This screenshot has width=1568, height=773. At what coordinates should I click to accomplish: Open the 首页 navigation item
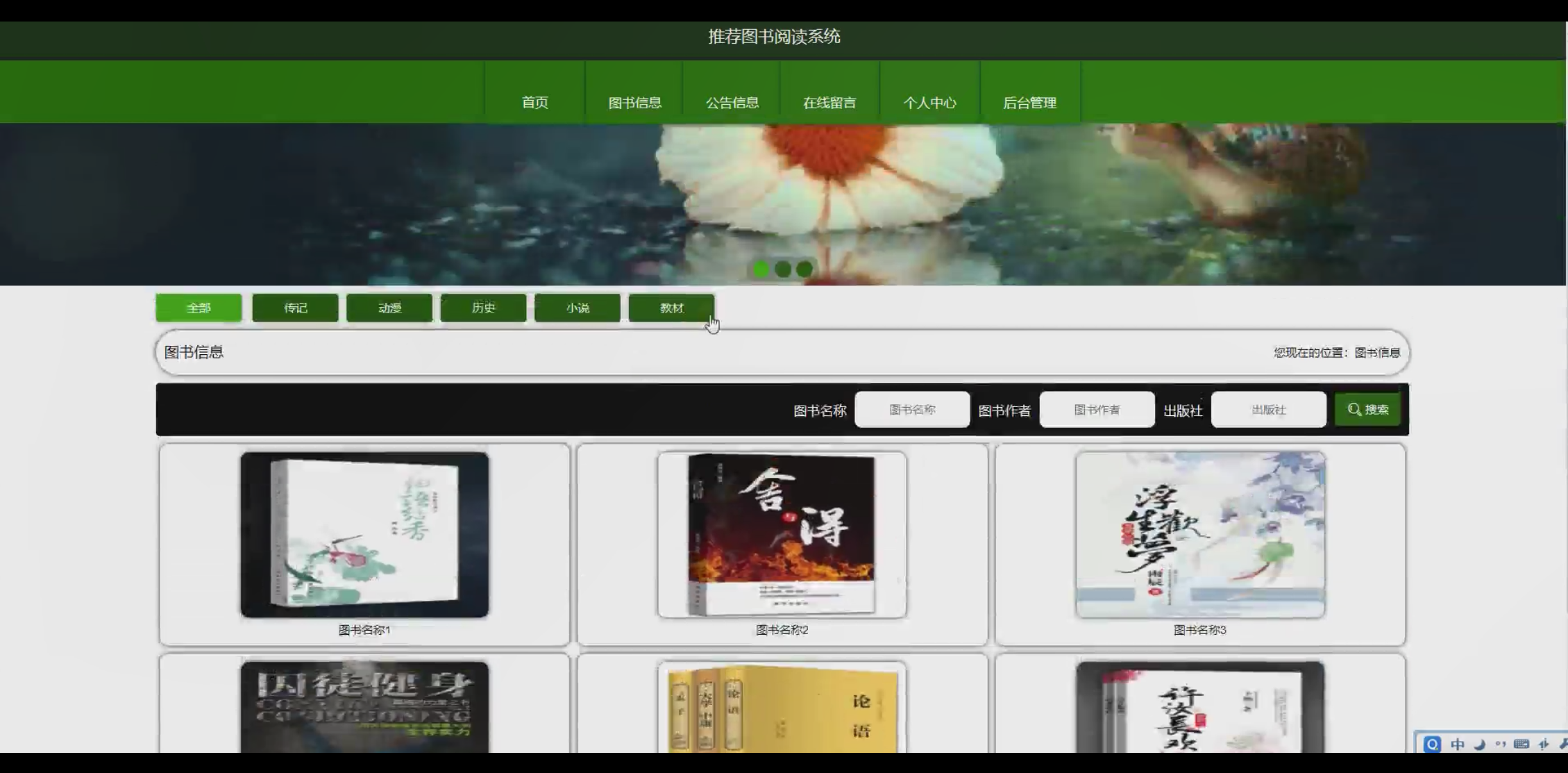(534, 102)
